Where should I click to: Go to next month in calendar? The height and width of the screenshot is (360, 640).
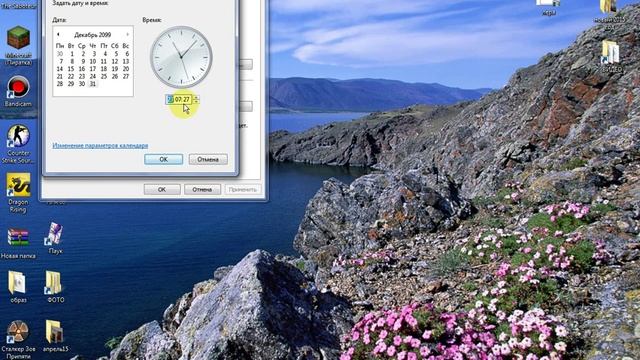(x=128, y=34)
